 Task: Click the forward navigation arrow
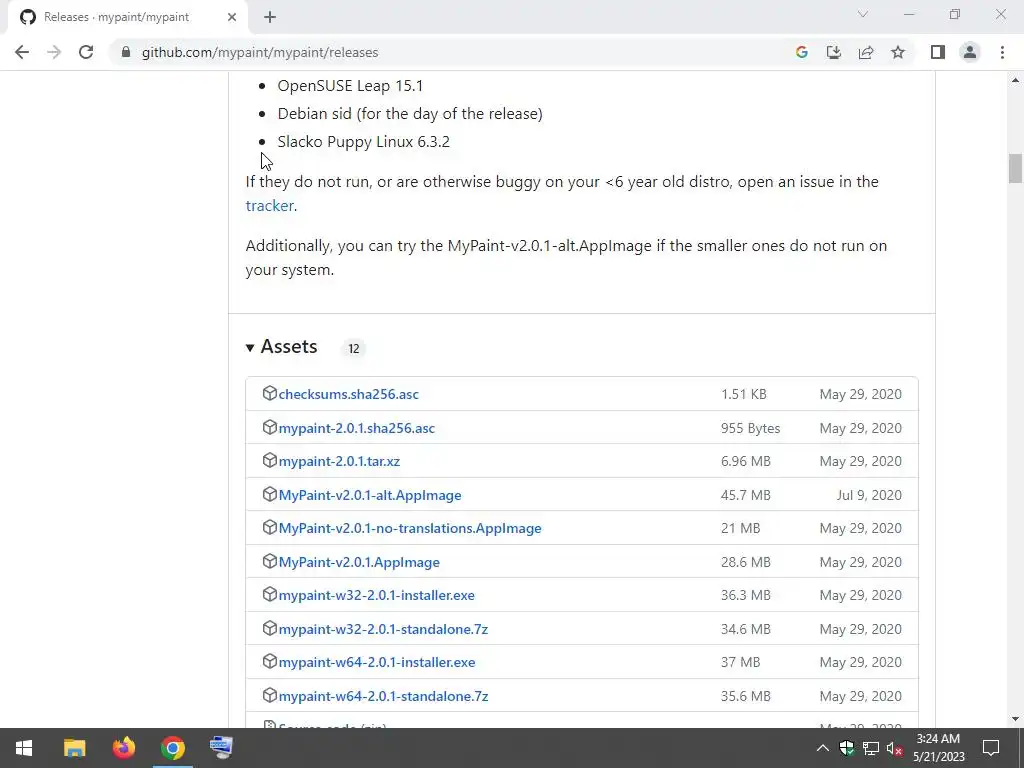point(54,52)
